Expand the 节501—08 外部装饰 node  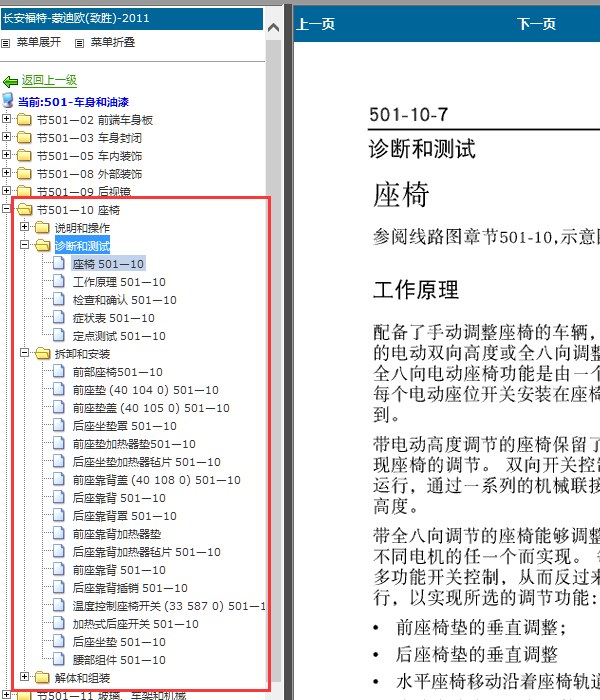[x=6, y=173]
